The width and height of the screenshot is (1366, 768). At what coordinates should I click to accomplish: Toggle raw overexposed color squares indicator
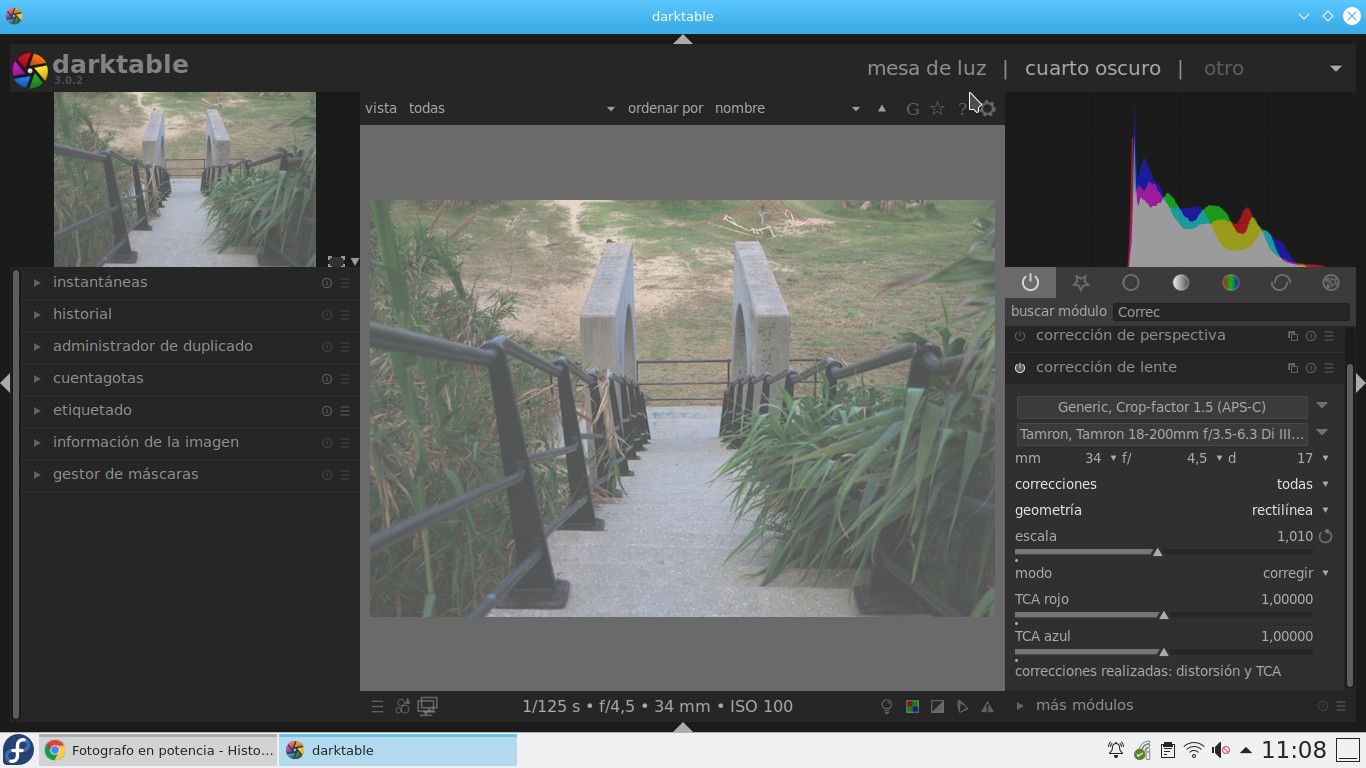912,706
